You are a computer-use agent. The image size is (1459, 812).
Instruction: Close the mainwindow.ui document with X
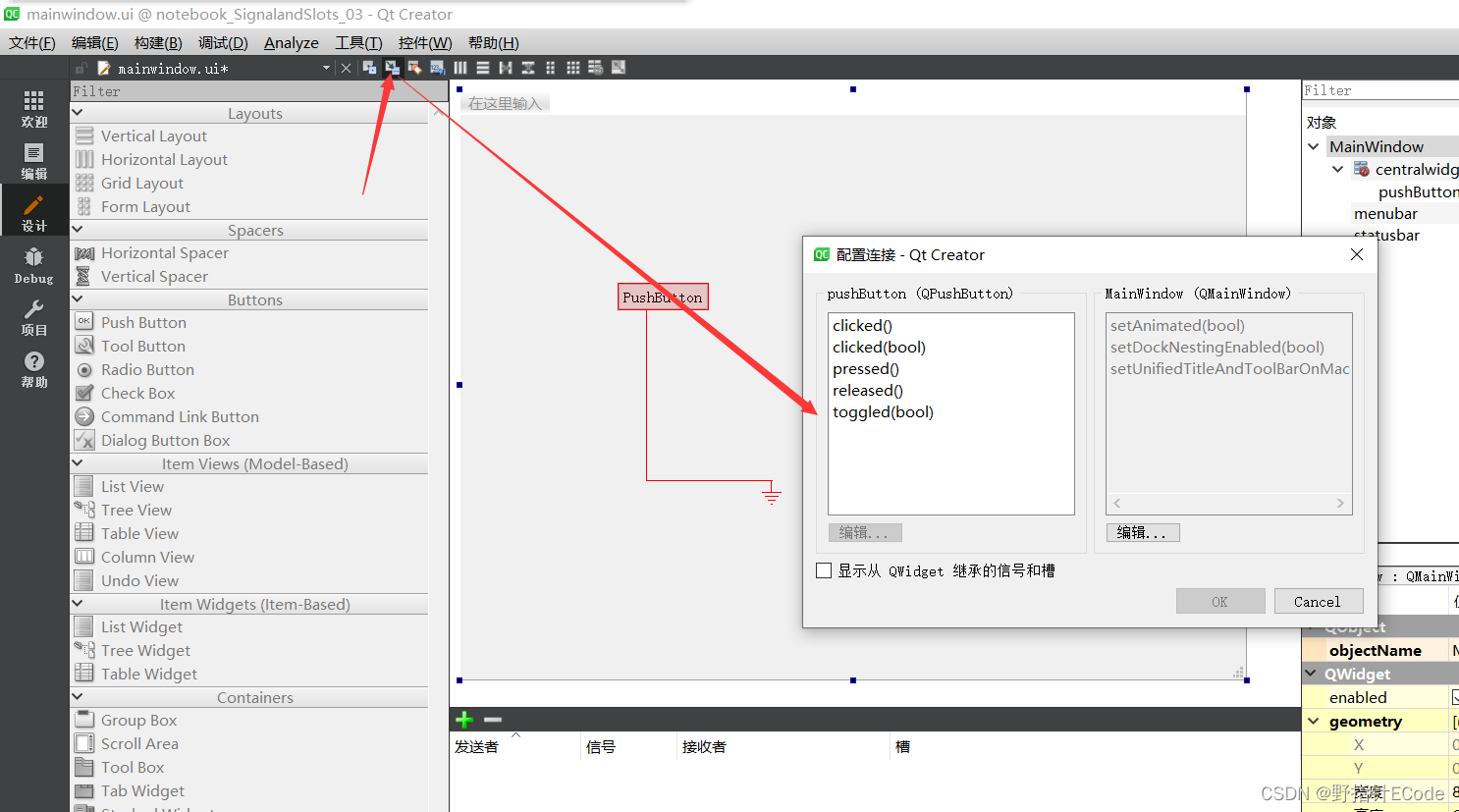[x=346, y=68]
